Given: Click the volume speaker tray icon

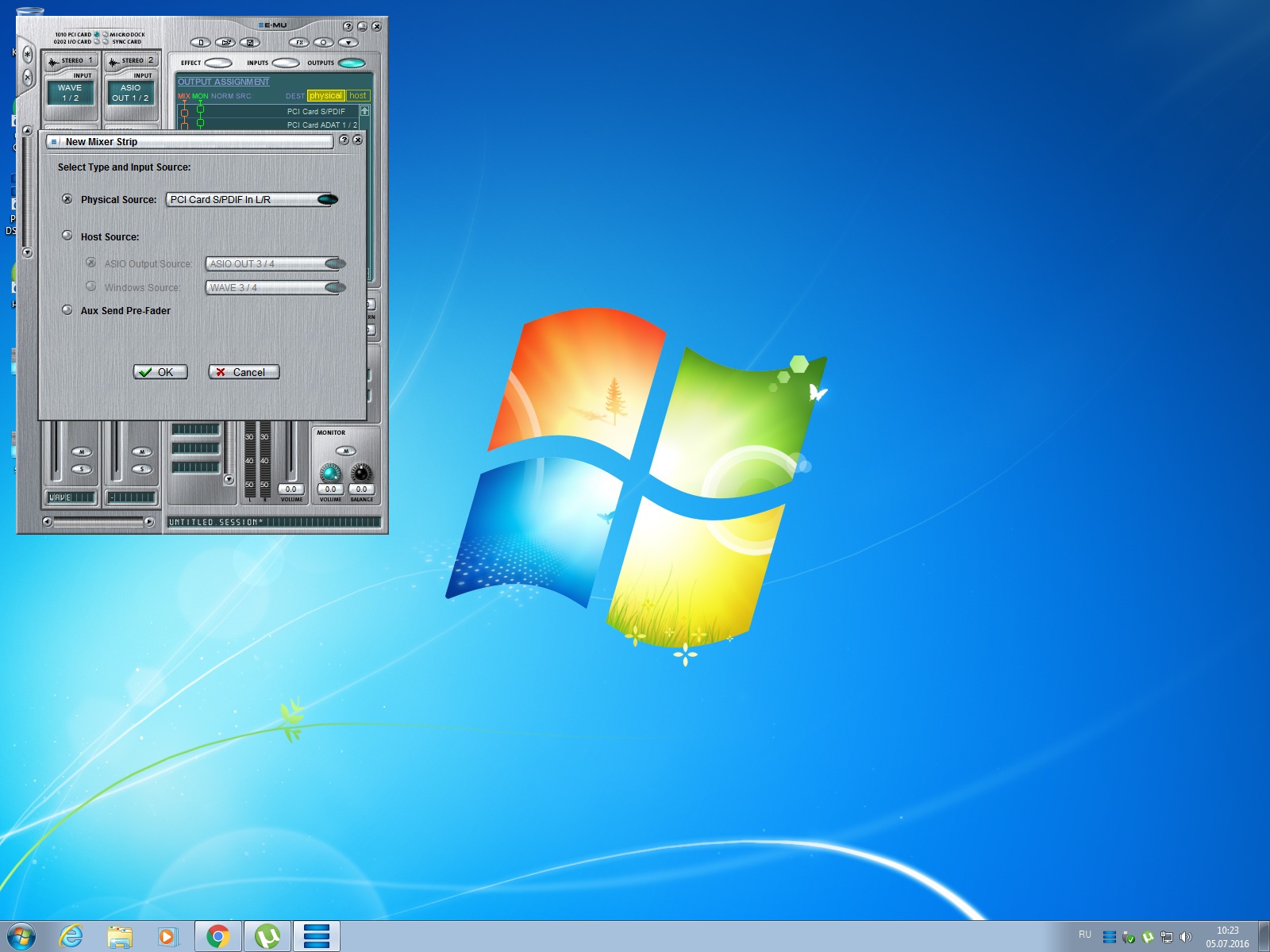Looking at the screenshot, I should pyautogui.click(x=1185, y=937).
